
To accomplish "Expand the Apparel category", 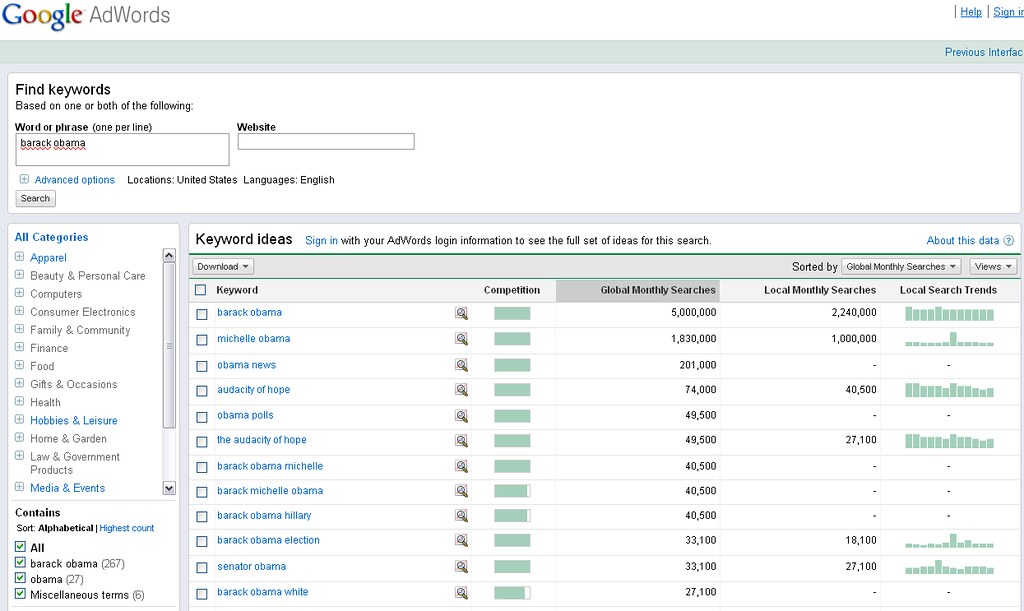I will tap(19, 257).
